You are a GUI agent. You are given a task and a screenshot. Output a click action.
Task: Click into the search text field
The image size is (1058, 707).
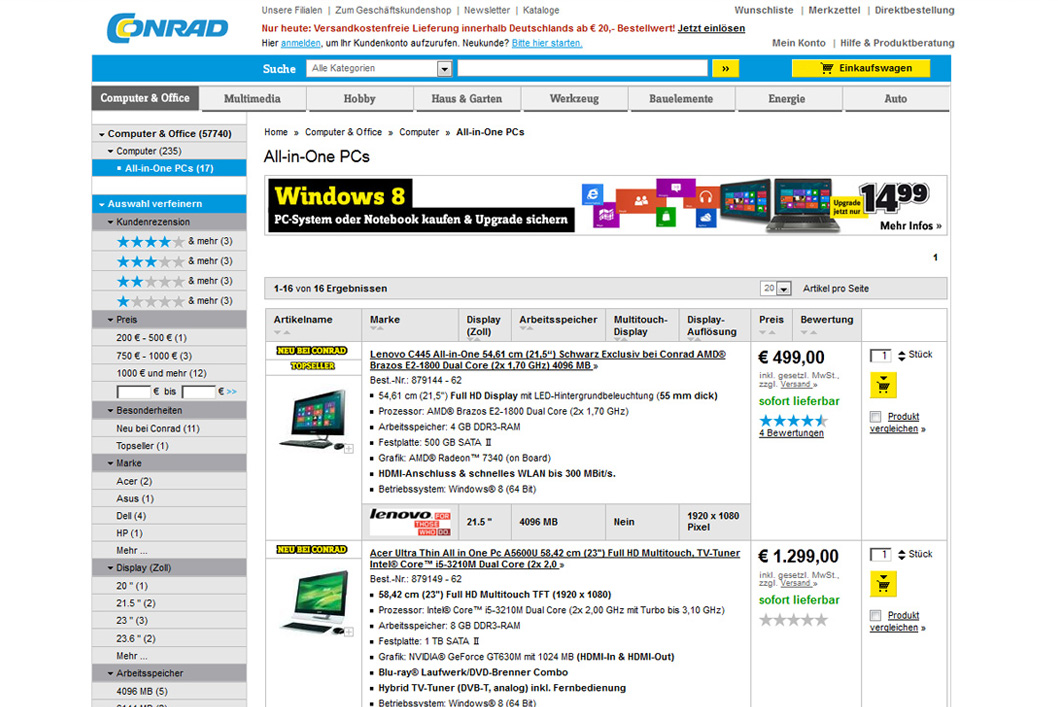click(583, 68)
